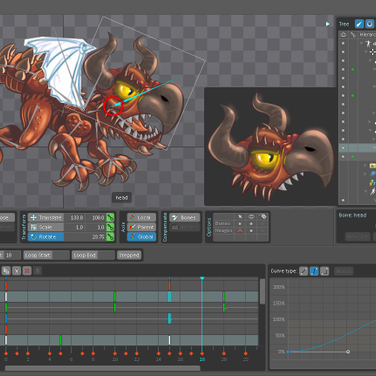Click the Stepped button
This screenshot has height=376, width=376.
(129, 255)
